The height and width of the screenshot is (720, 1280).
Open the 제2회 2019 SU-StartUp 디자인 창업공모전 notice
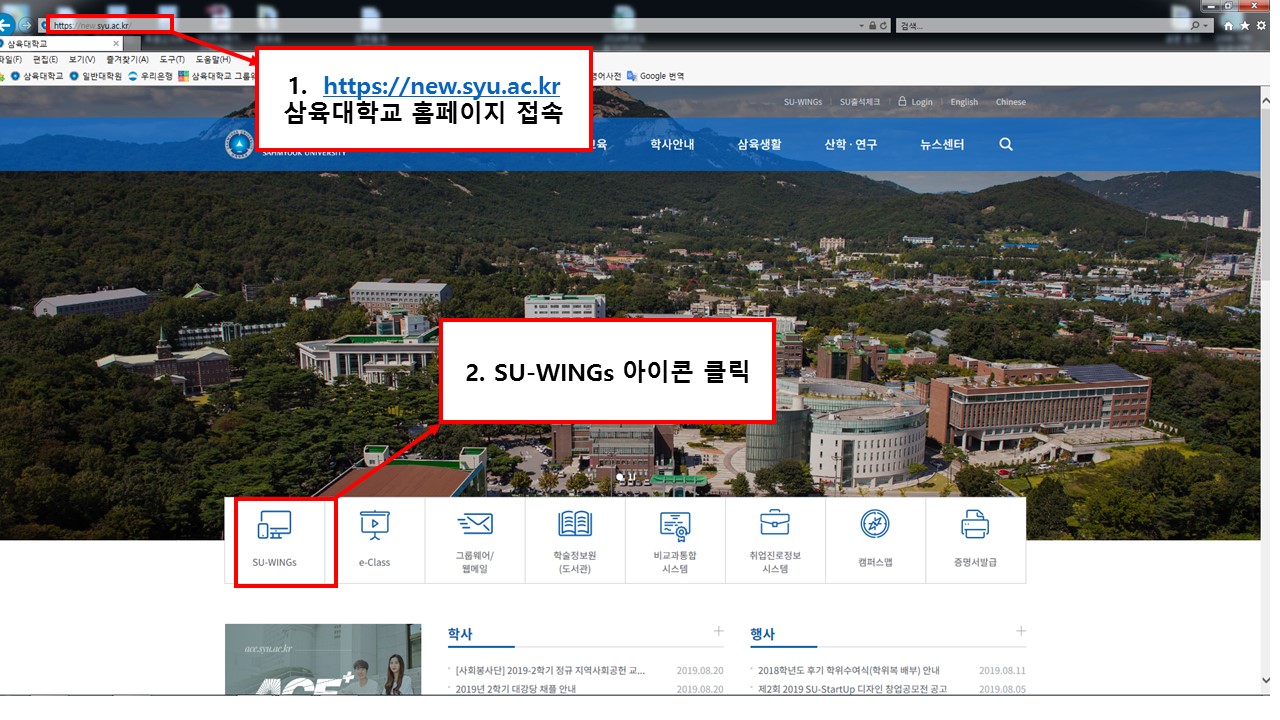tap(851, 689)
